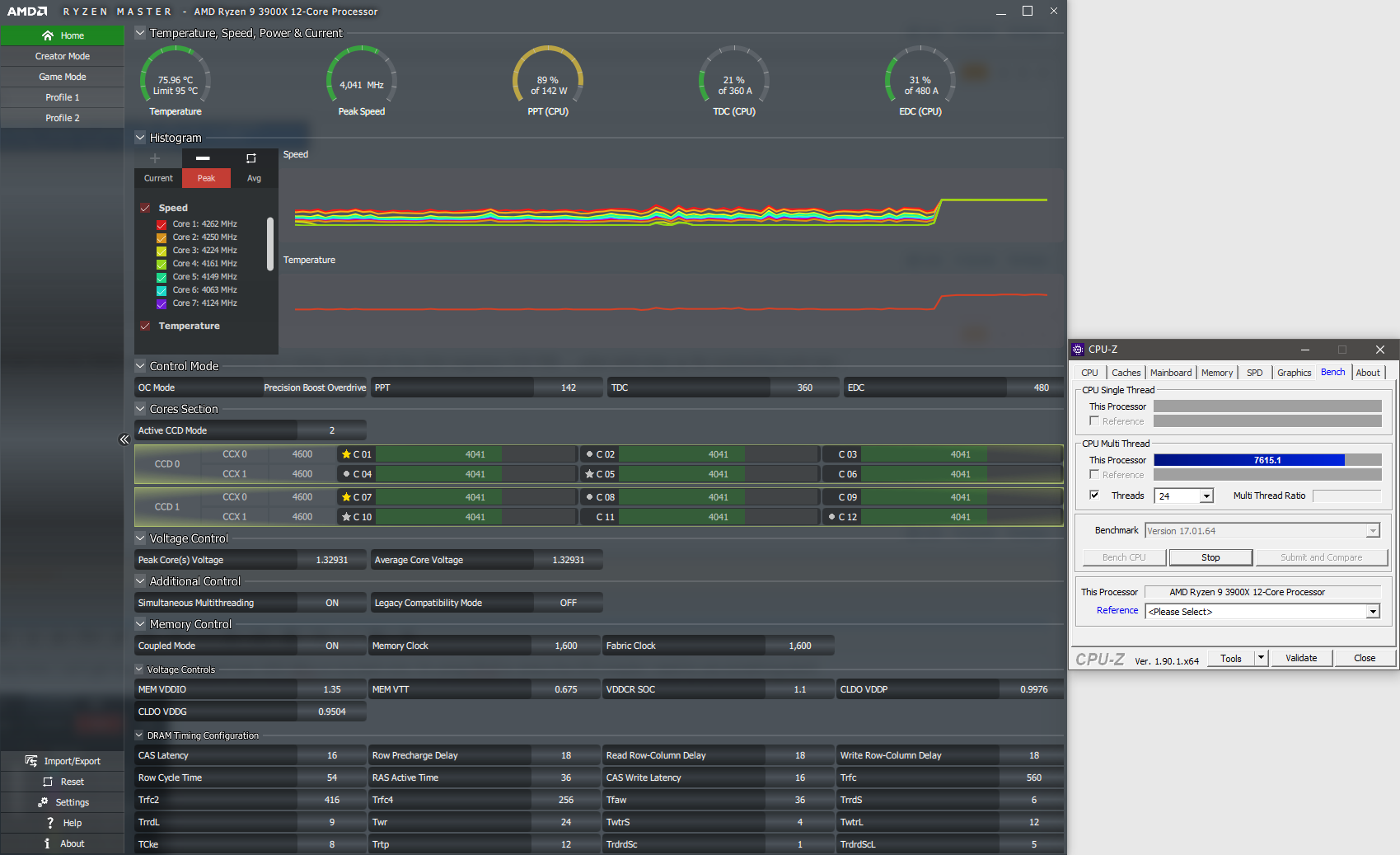Image resolution: width=1400 pixels, height=855 pixels.
Task: Switch histogram to Current view
Action: pos(158,178)
